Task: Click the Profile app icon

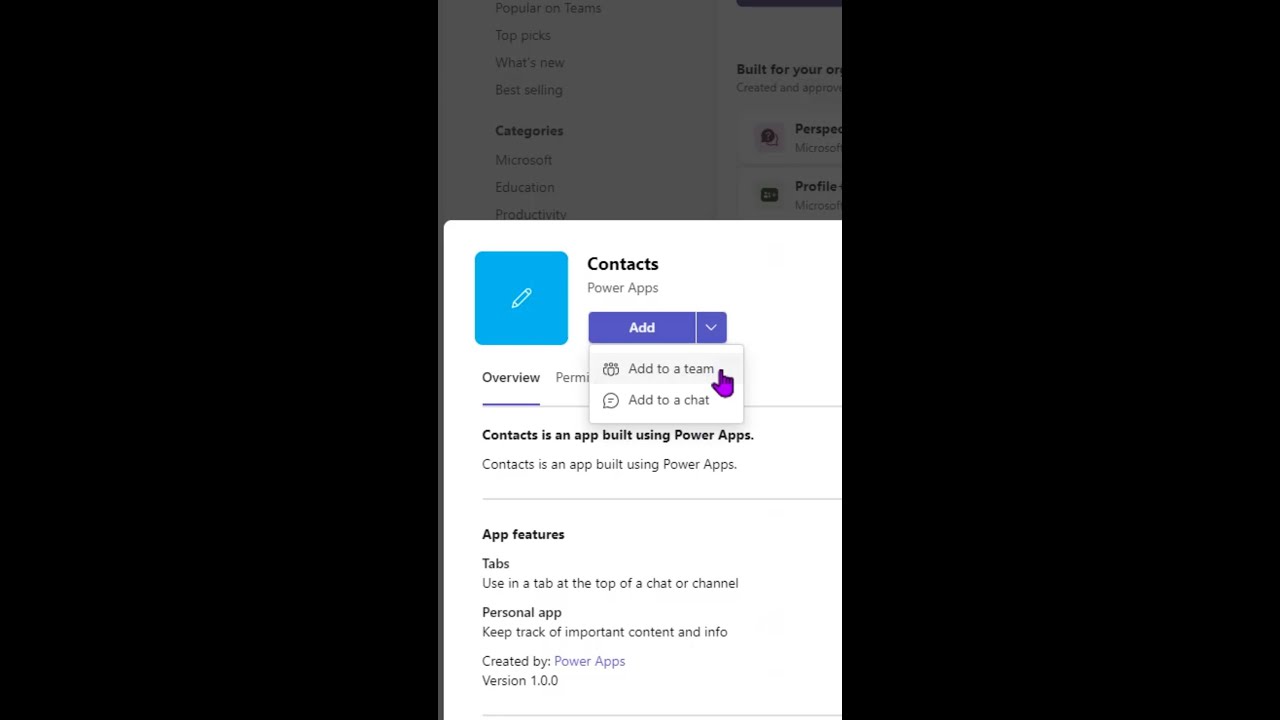Action: (x=769, y=195)
